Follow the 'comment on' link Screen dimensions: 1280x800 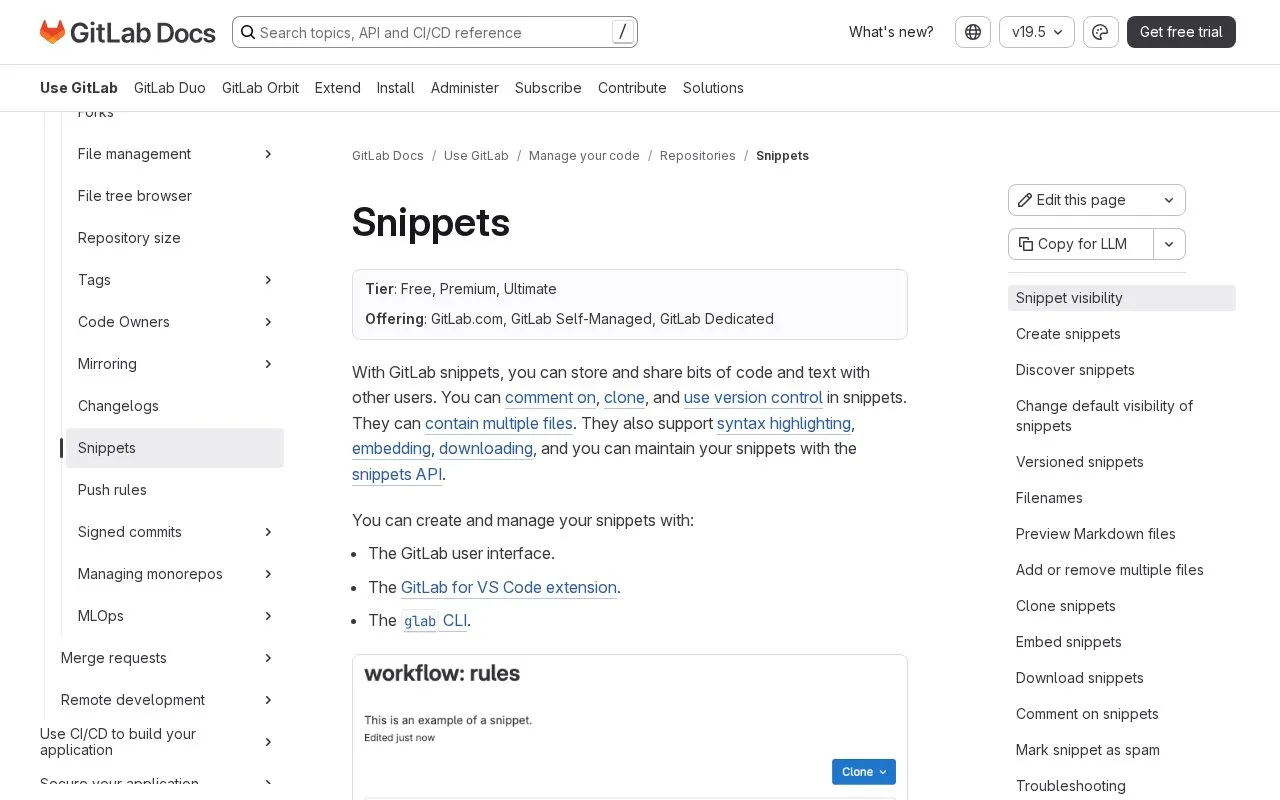pos(550,397)
